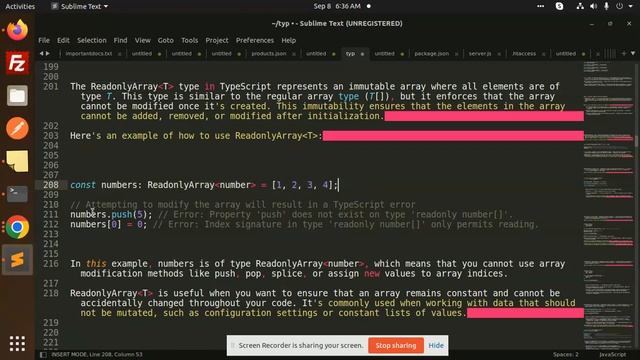Screen dimensions: 640x360
Task: Open the Edit menu
Action: click(x=63, y=40)
